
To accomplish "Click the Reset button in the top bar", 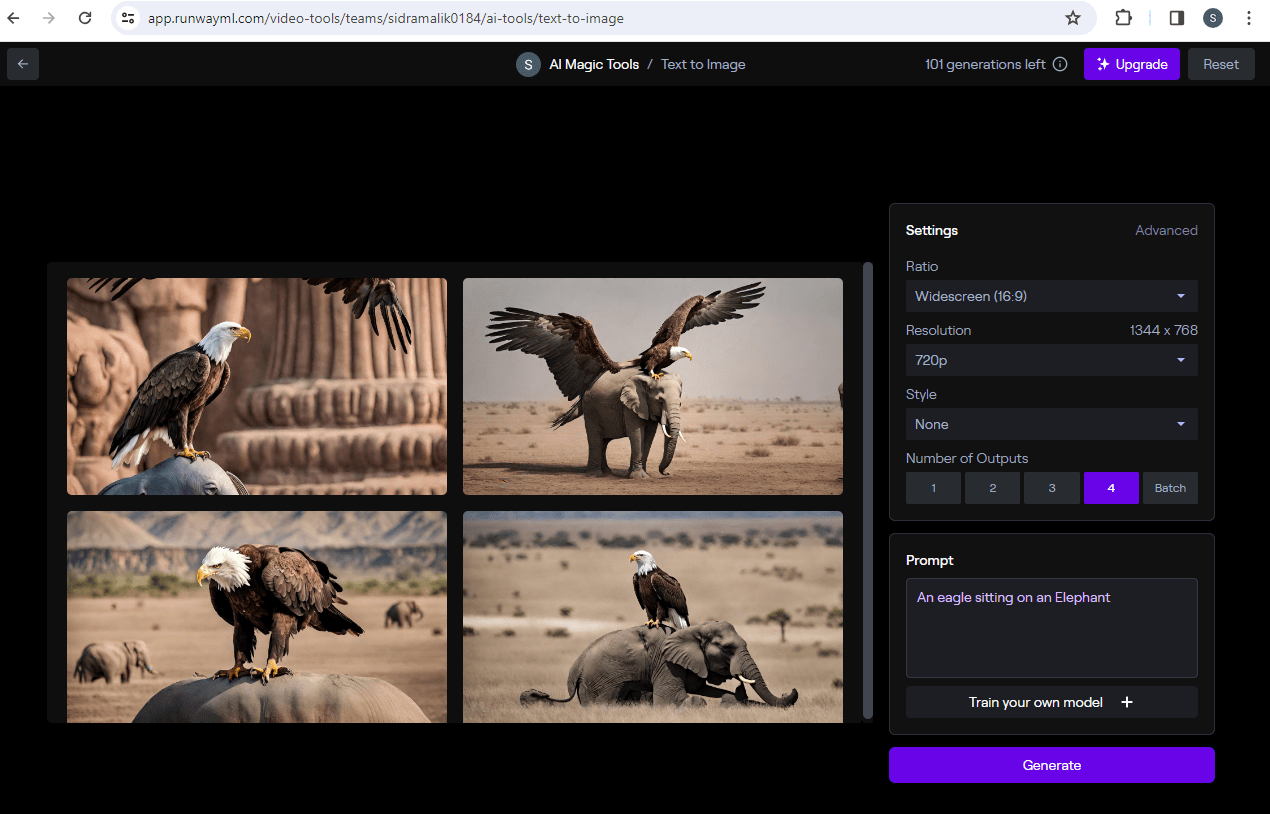I will [1220, 64].
